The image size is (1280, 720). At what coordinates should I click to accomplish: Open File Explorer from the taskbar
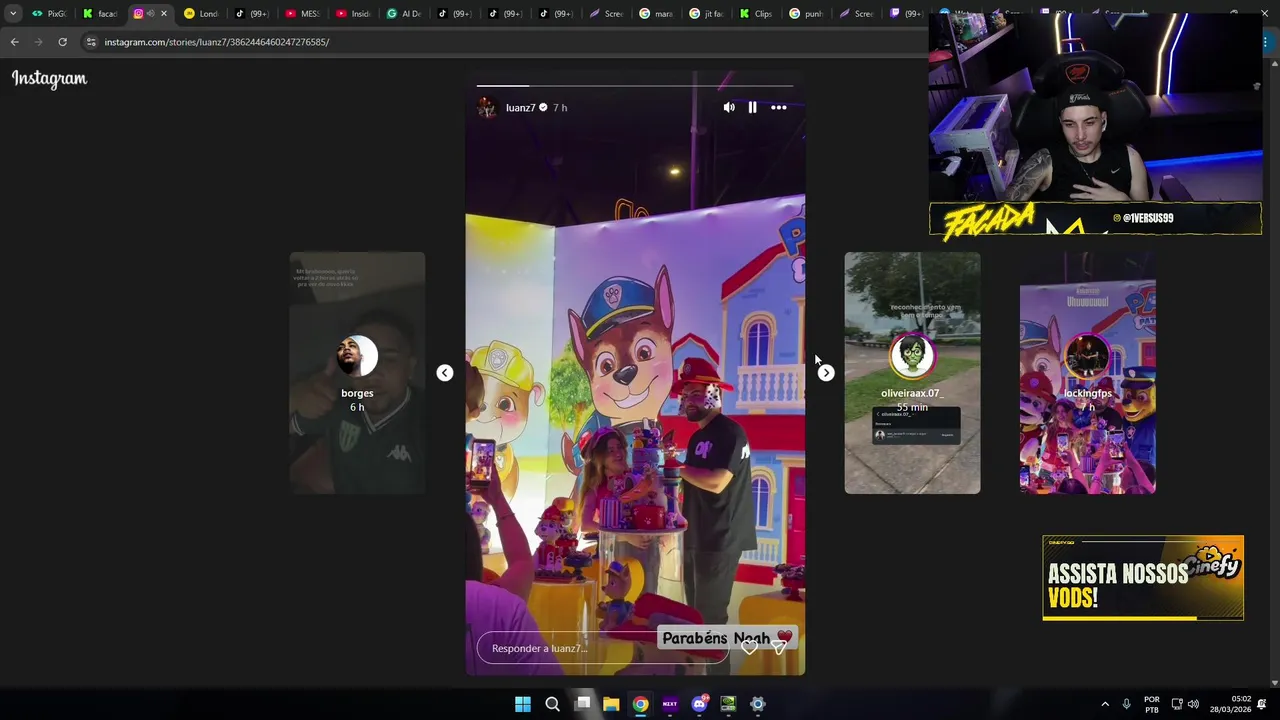611,704
